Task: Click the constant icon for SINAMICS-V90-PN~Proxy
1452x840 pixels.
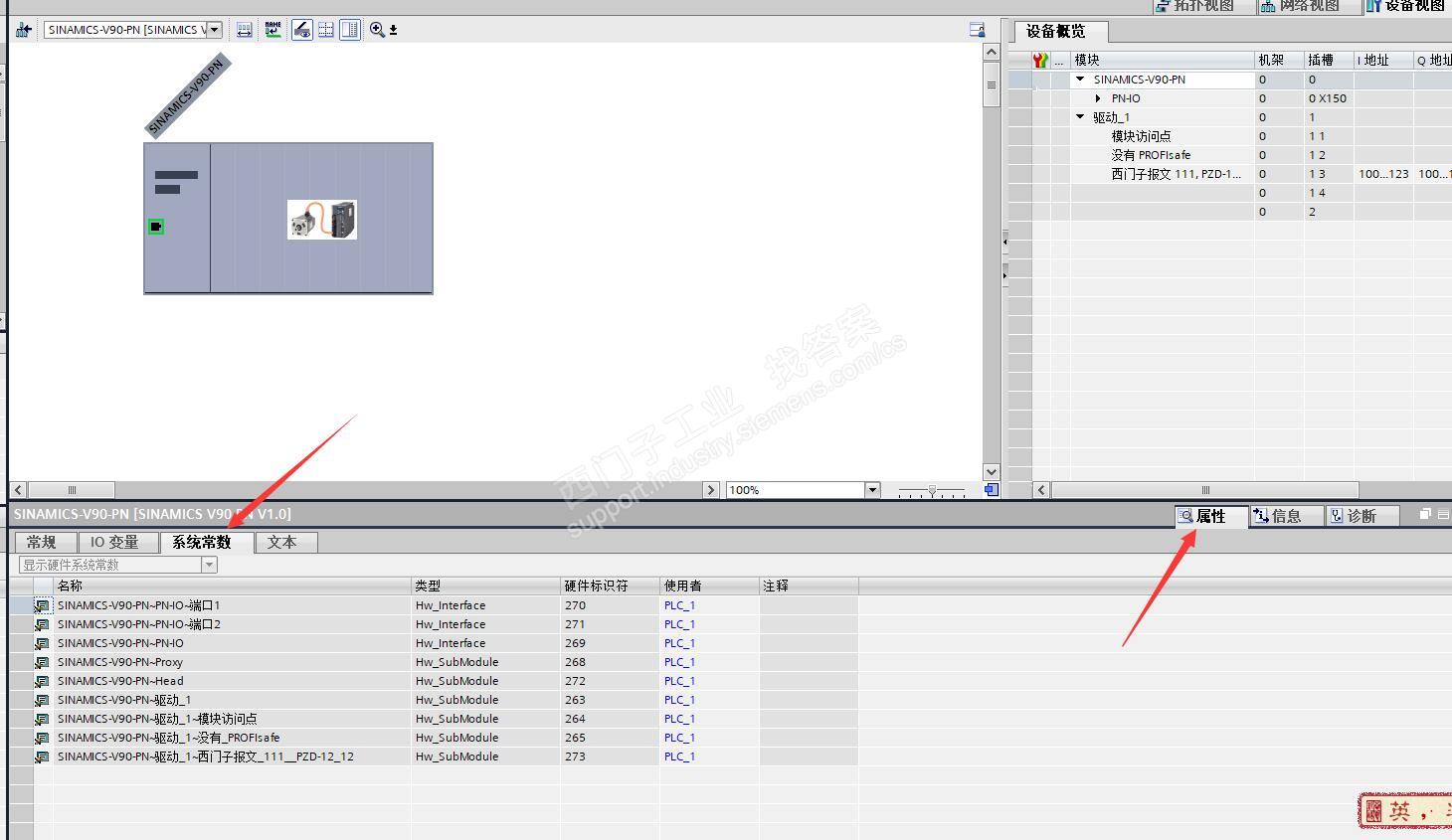Action: [x=42, y=662]
